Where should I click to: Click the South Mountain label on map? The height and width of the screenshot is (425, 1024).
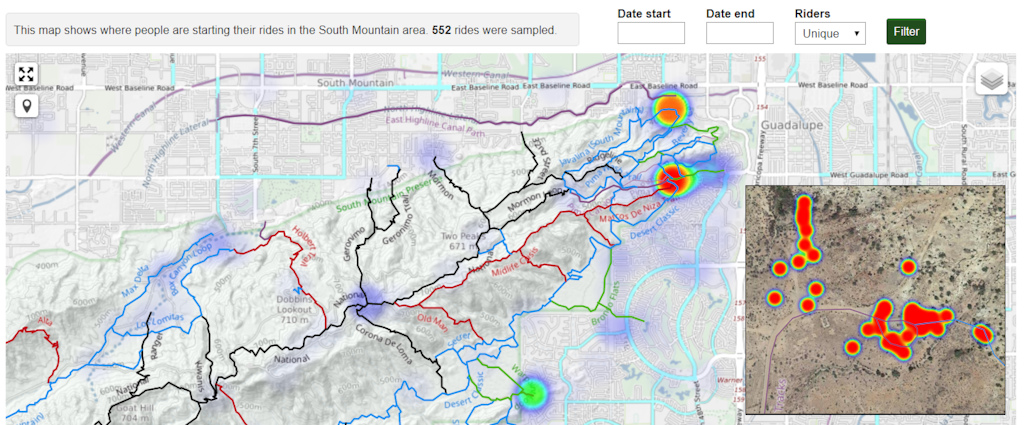tap(355, 84)
